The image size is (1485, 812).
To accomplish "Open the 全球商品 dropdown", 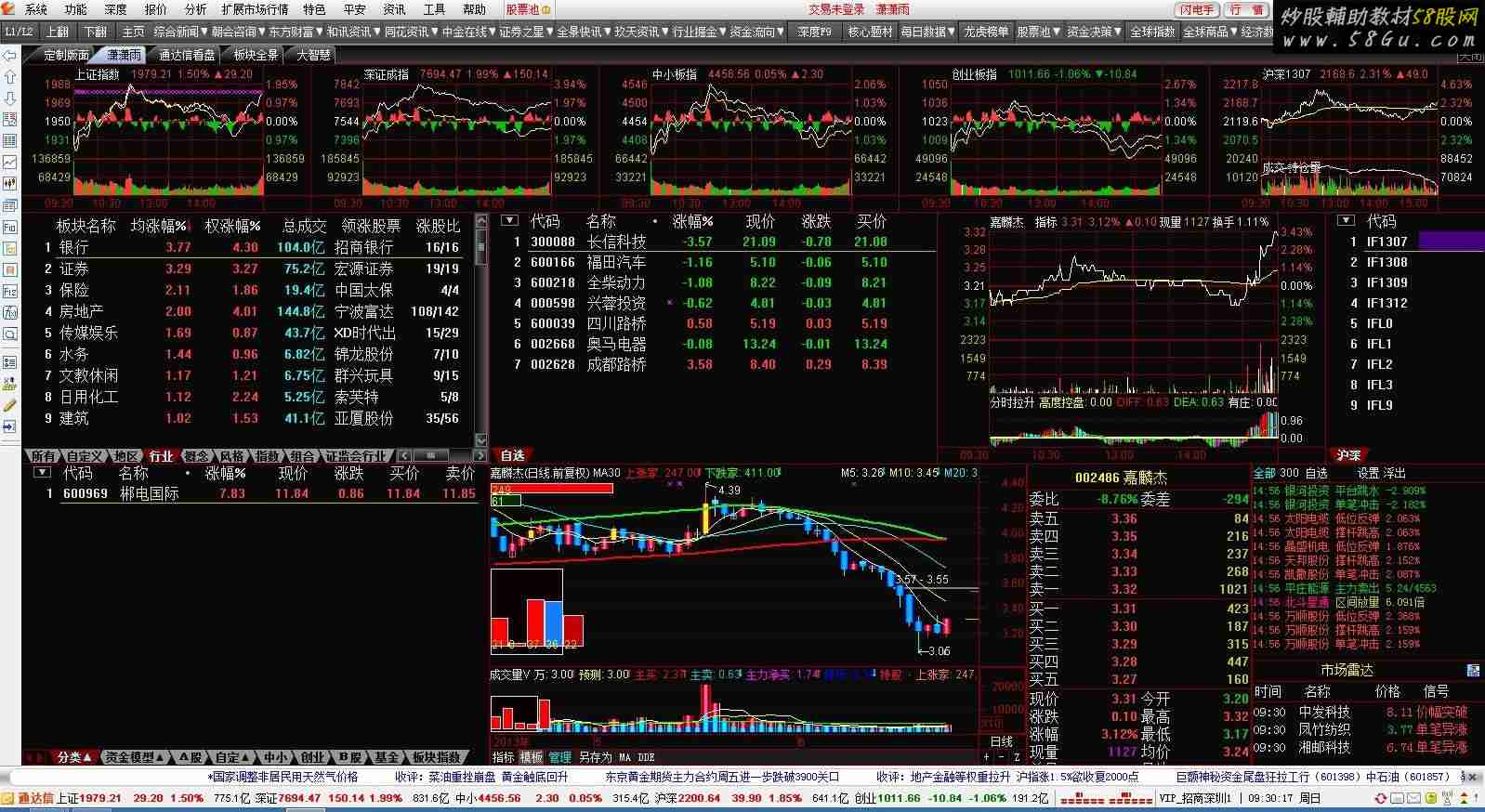I will (1210, 32).
